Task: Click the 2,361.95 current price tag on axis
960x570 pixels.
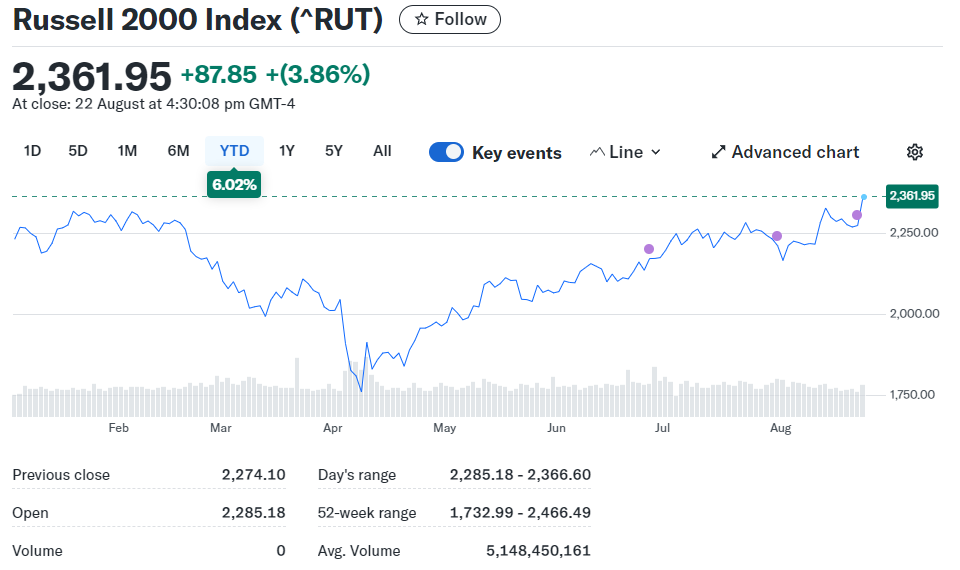Action: pos(912,196)
